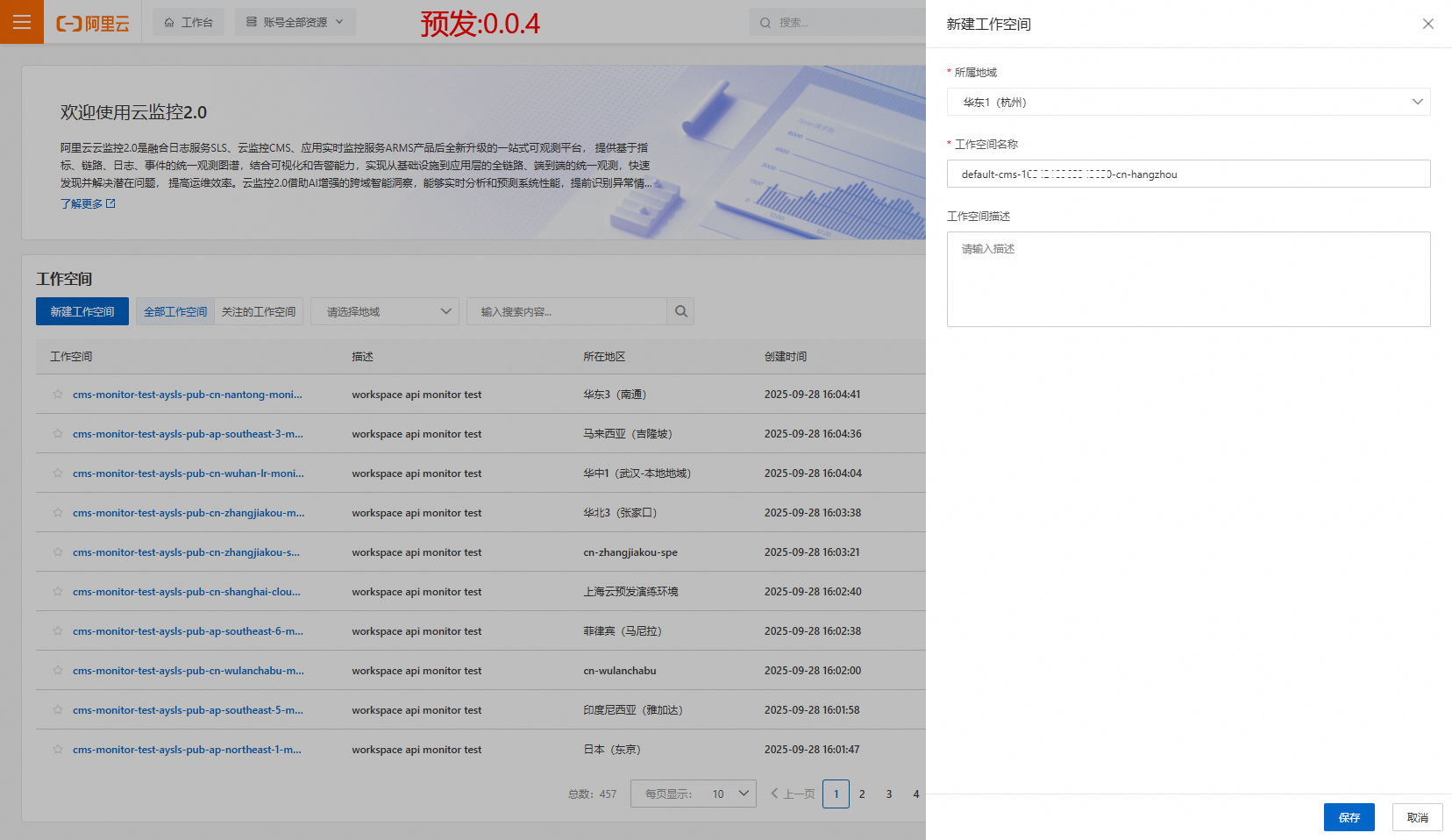Favorite the workspace created at 16:03:38
Screen dimensions: 1452x840
coord(58,513)
